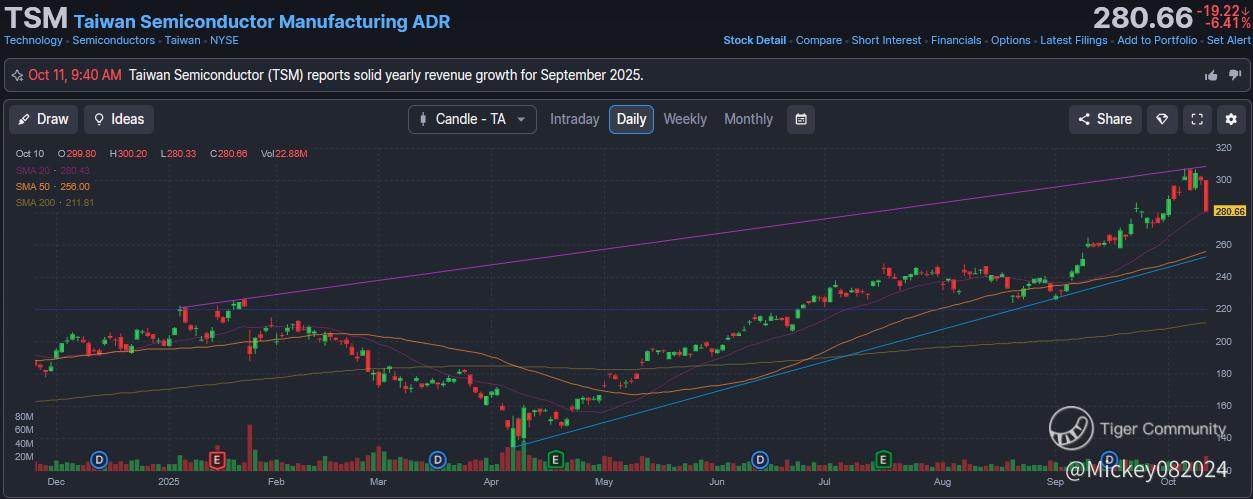Image resolution: width=1253 pixels, height=499 pixels.
Task: Expand the Candle - TA chart type dropdown
Action: click(472, 119)
